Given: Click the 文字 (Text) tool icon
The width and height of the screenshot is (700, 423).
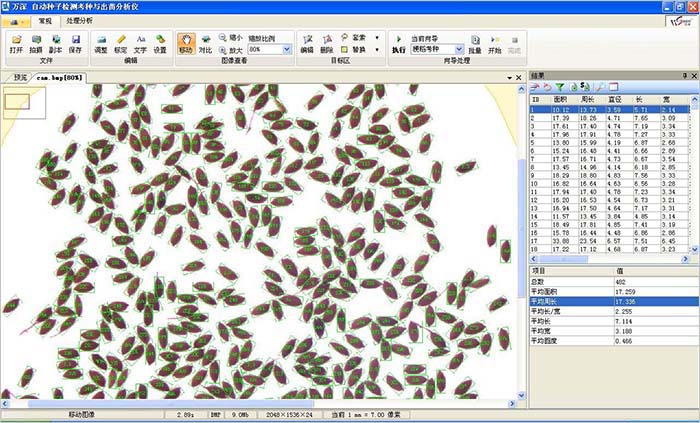Looking at the screenshot, I should [140, 43].
